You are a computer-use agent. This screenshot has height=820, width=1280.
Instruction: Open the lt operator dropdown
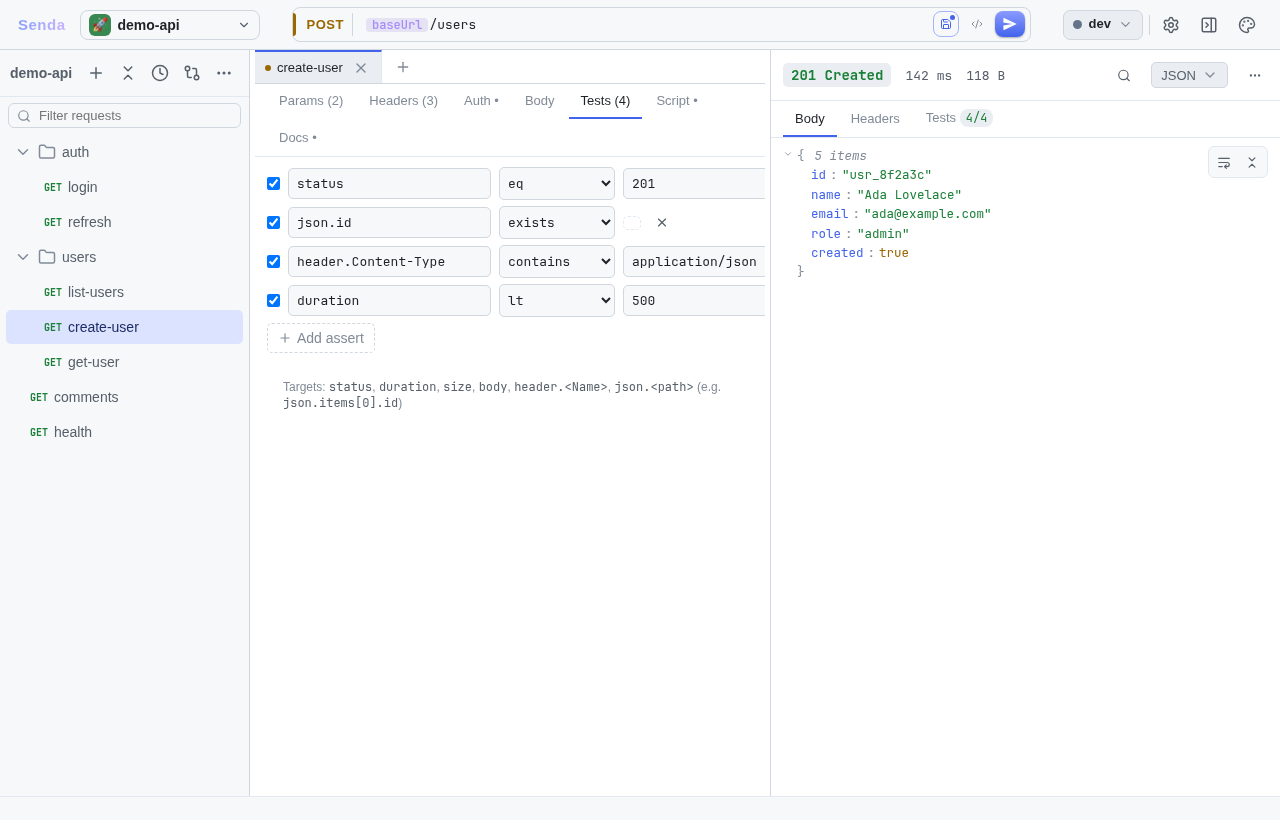click(x=557, y=301)
